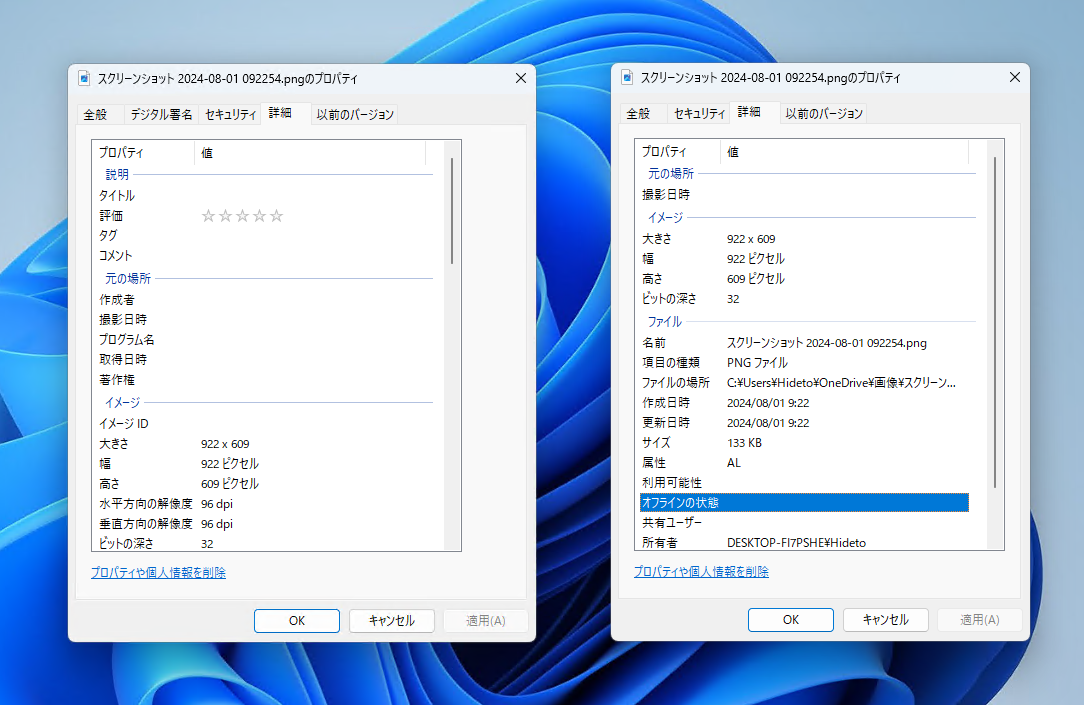
Task: Set a three-star rating for the screenshot
Action: point(242,215)
